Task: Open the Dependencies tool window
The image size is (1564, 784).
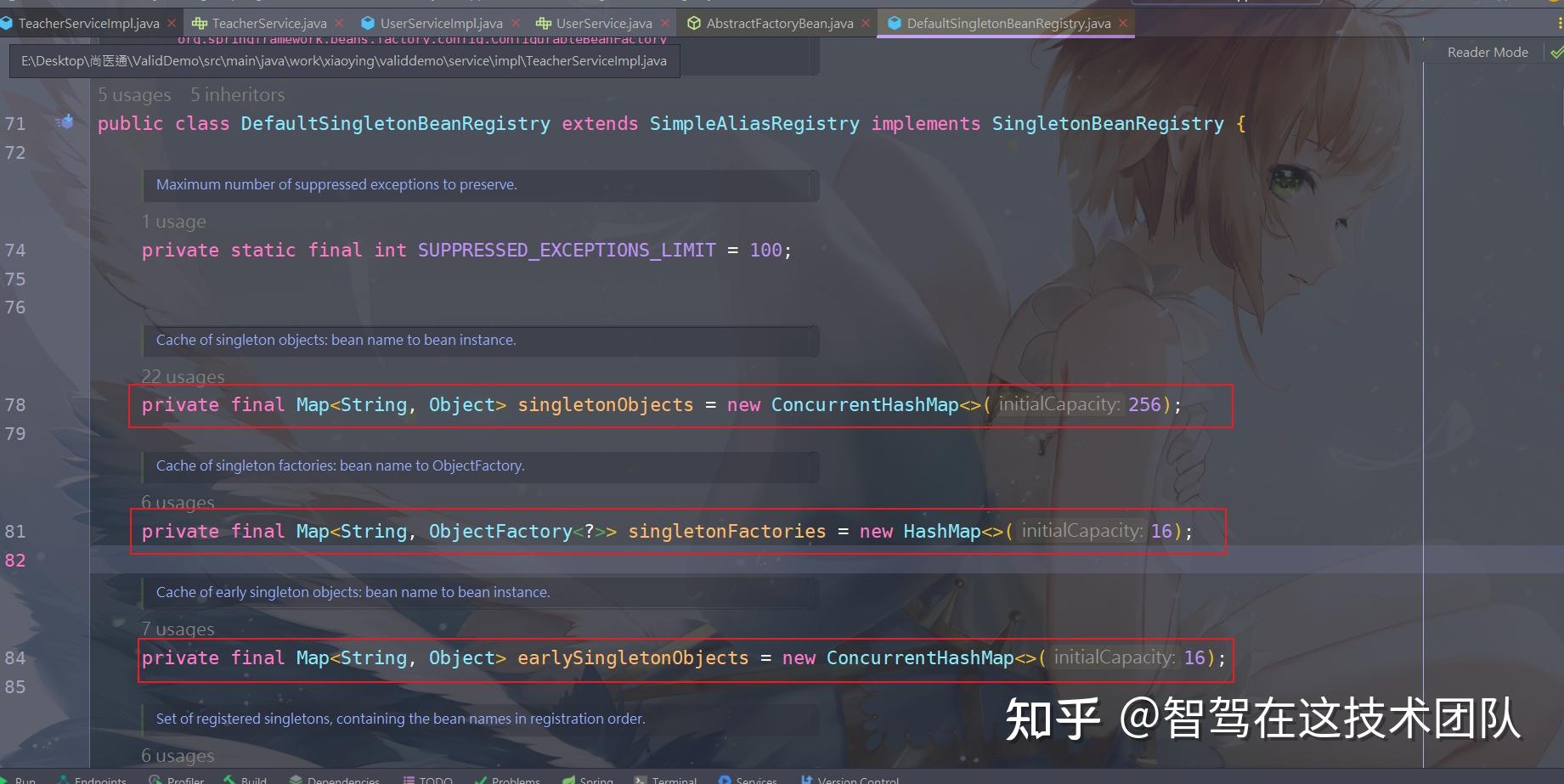Action: click(336, 779)
